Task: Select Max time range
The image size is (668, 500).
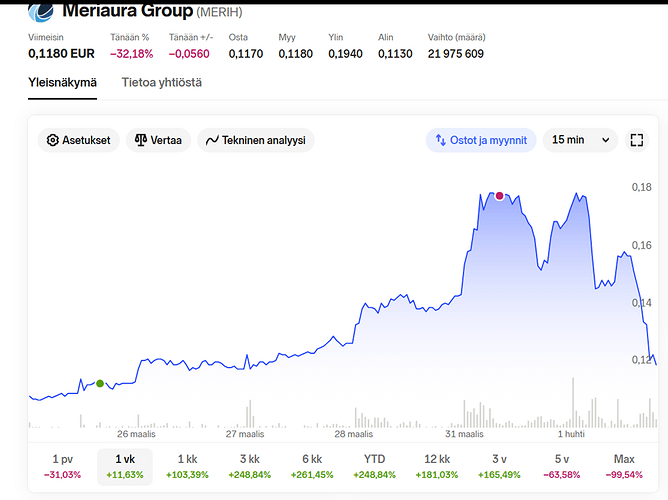Action: [x=624, y=466]
